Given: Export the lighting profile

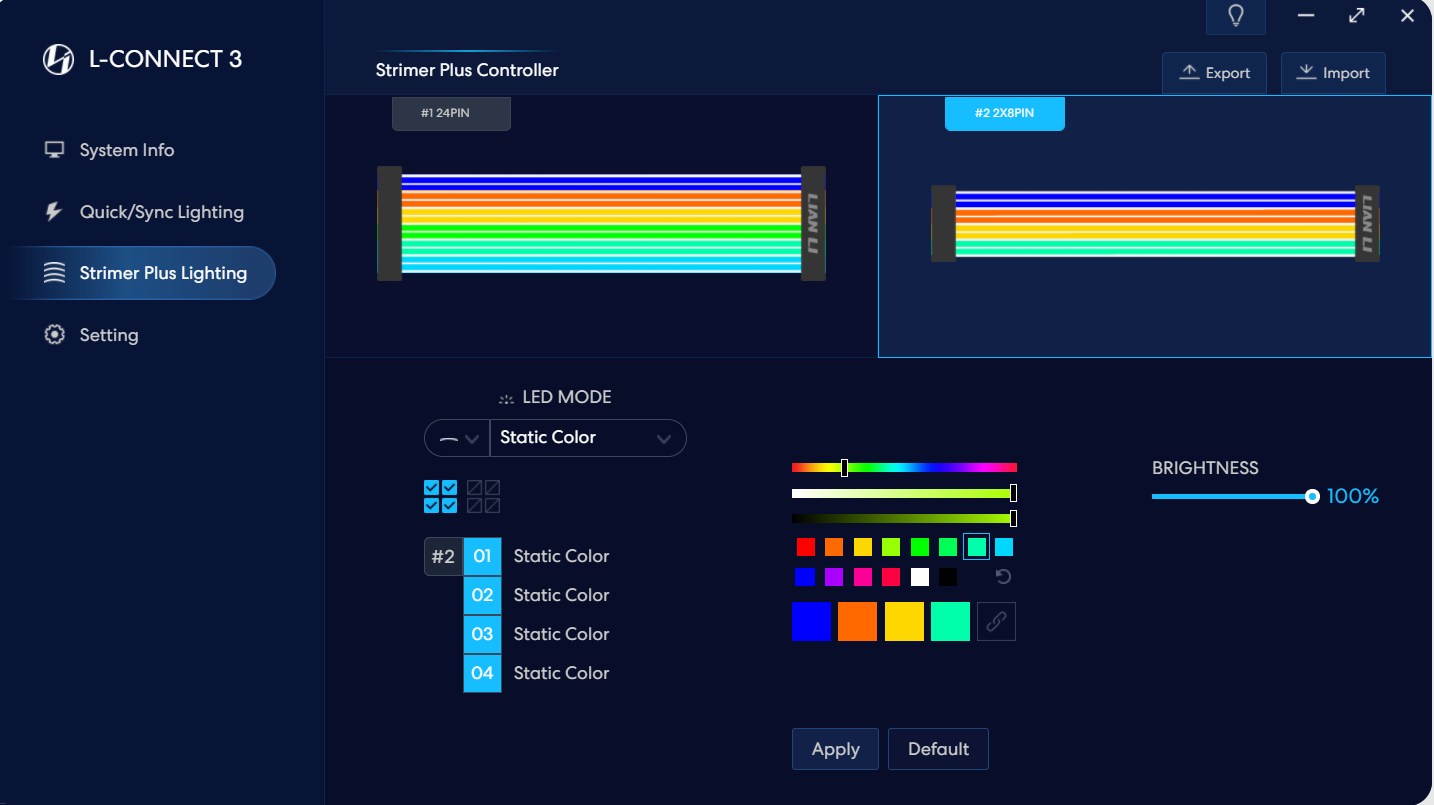Looking at the screenshot, I should (1214, 73).
